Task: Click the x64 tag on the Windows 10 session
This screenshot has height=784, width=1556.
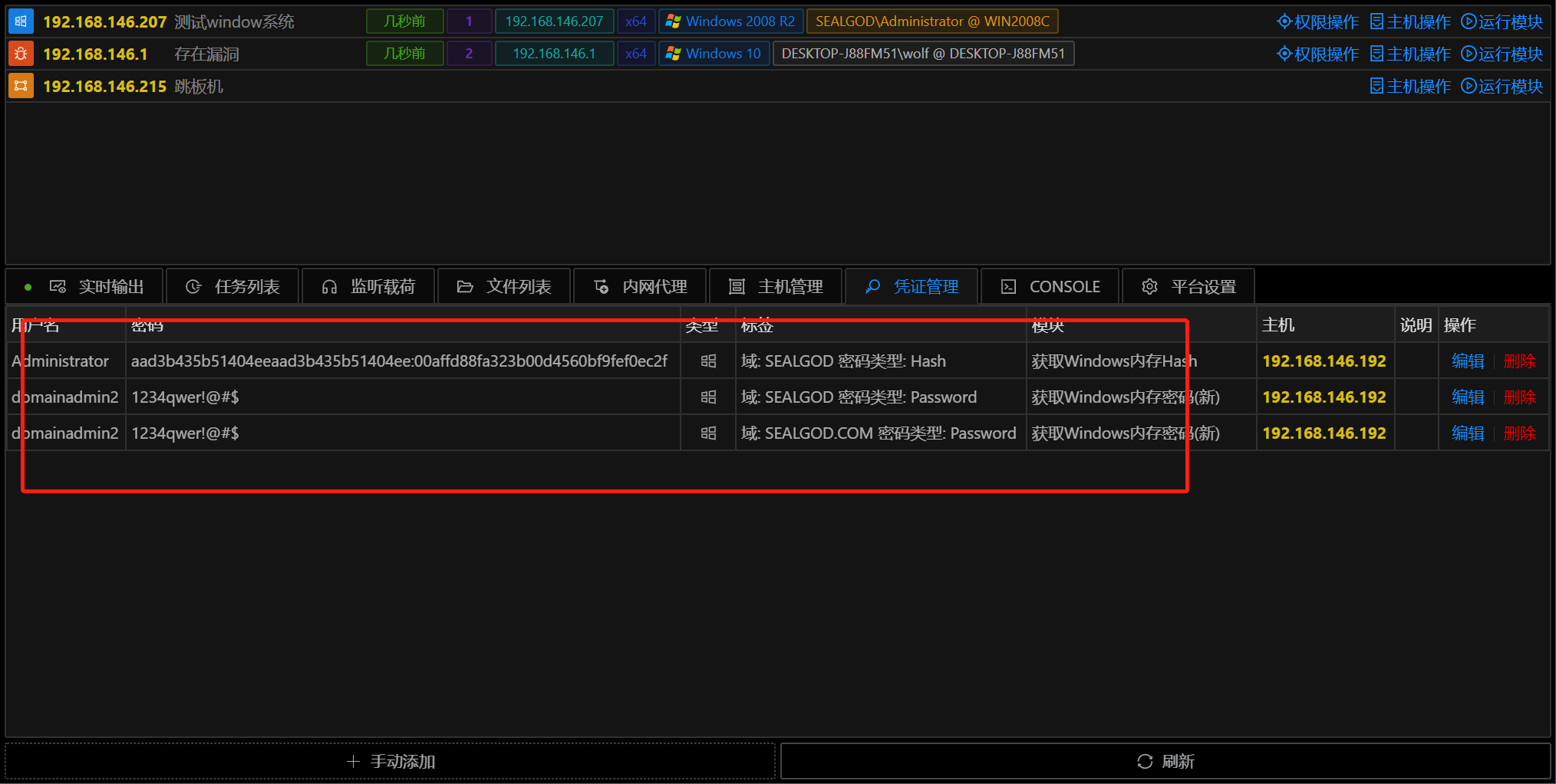Action: 635,54
